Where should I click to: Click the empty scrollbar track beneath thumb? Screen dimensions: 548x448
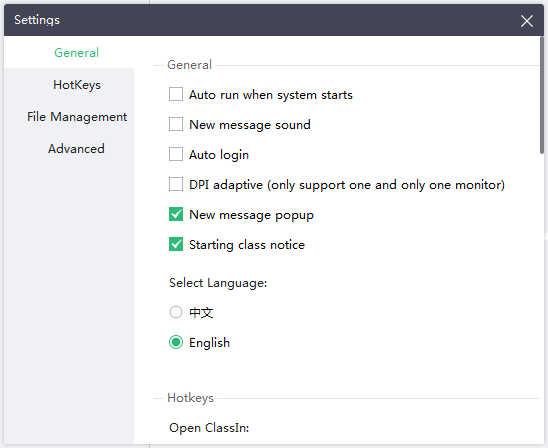point(542,299)
